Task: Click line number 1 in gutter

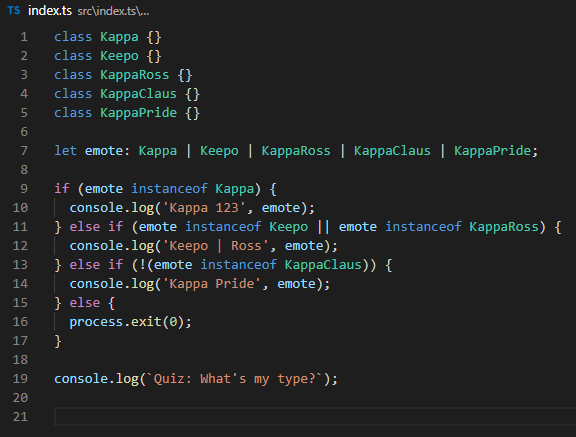Action: pos(24,37)
